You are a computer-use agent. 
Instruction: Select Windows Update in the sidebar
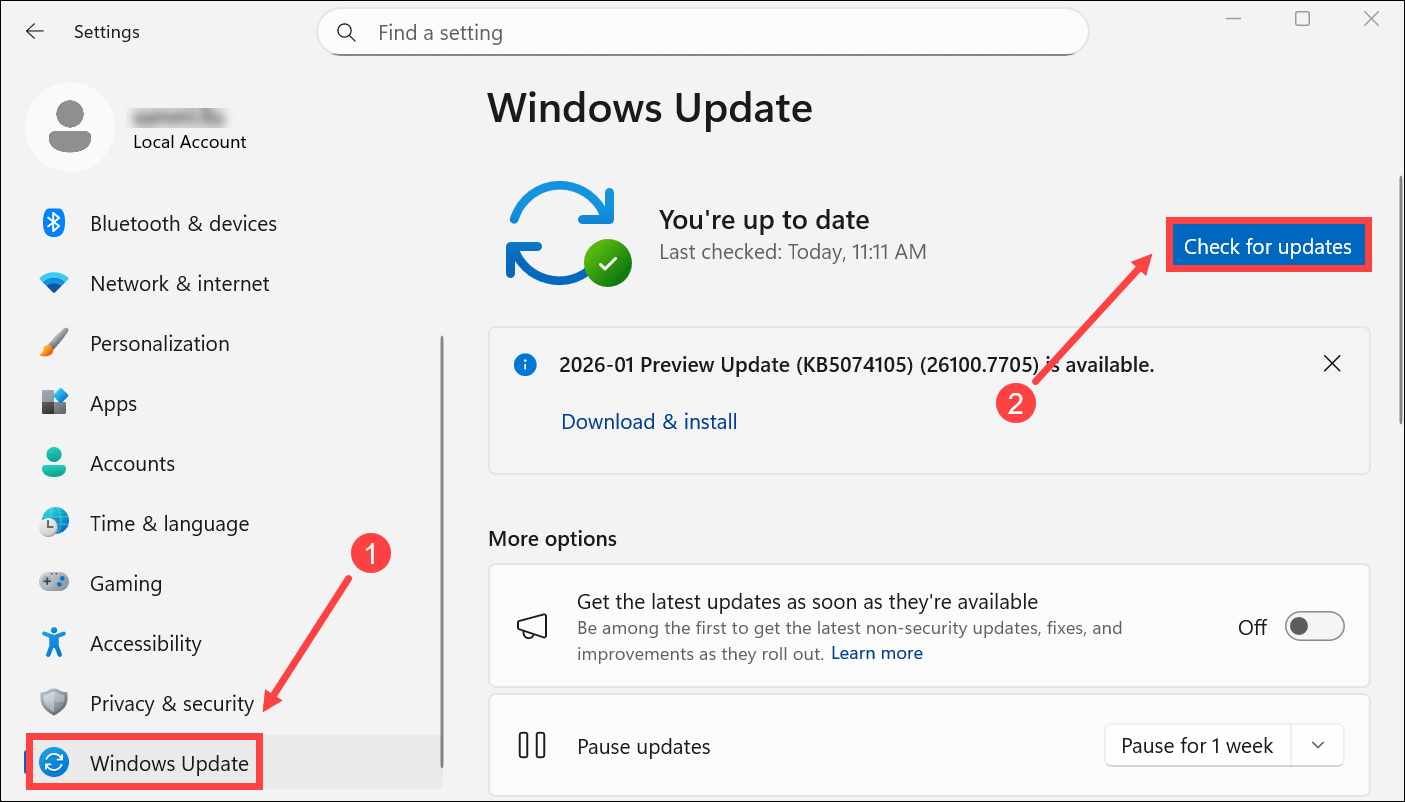[x=169, y=764]
